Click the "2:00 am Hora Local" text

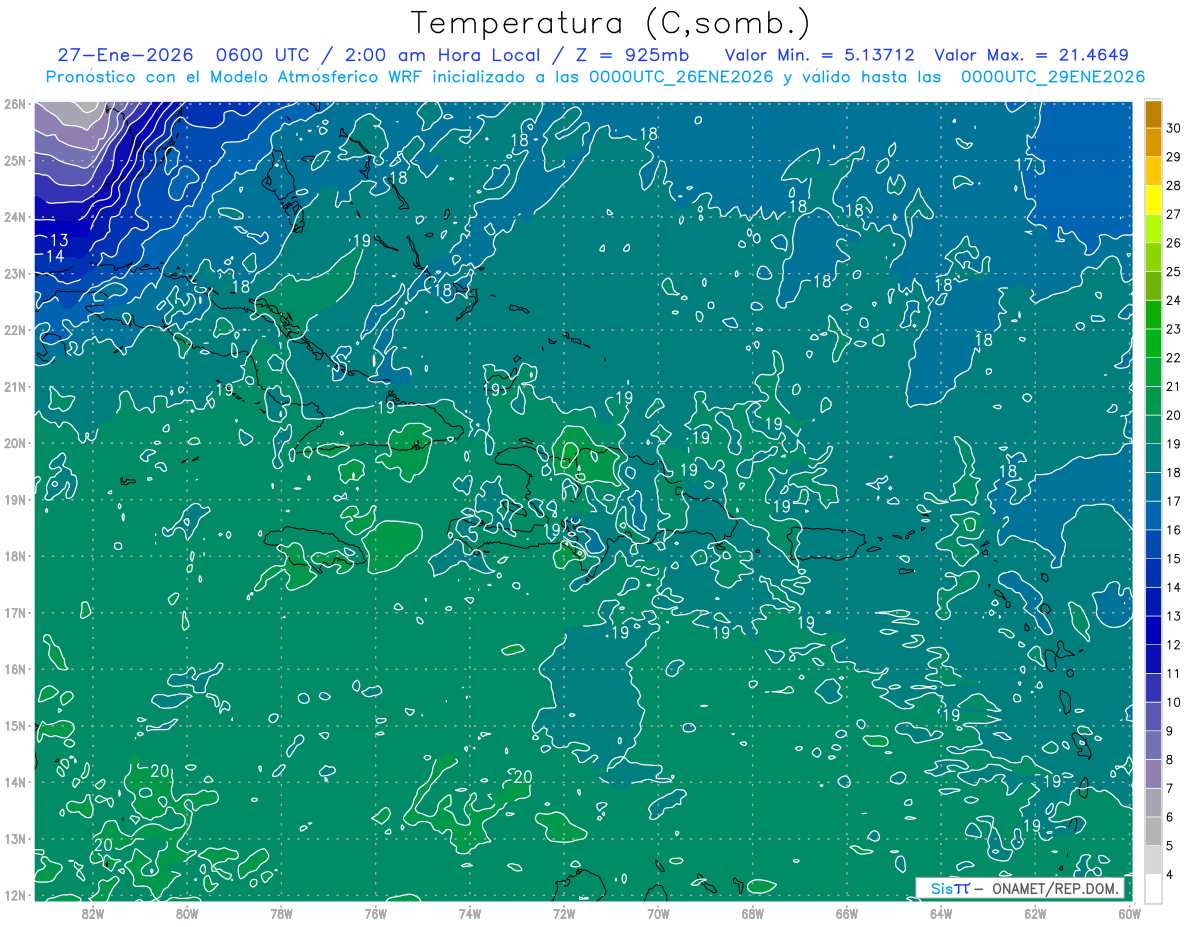pos(442,55)
